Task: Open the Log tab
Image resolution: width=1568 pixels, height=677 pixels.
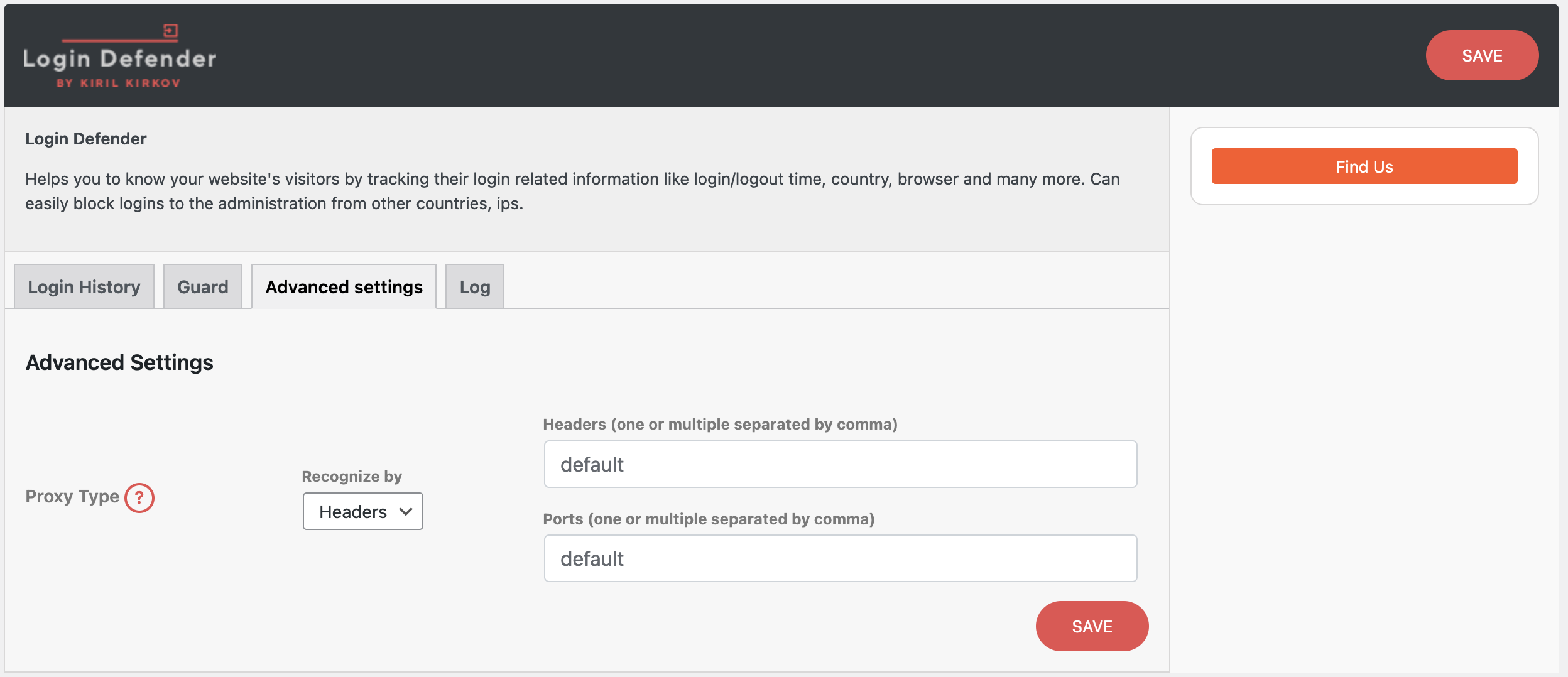Action: [x=474, y=286]
